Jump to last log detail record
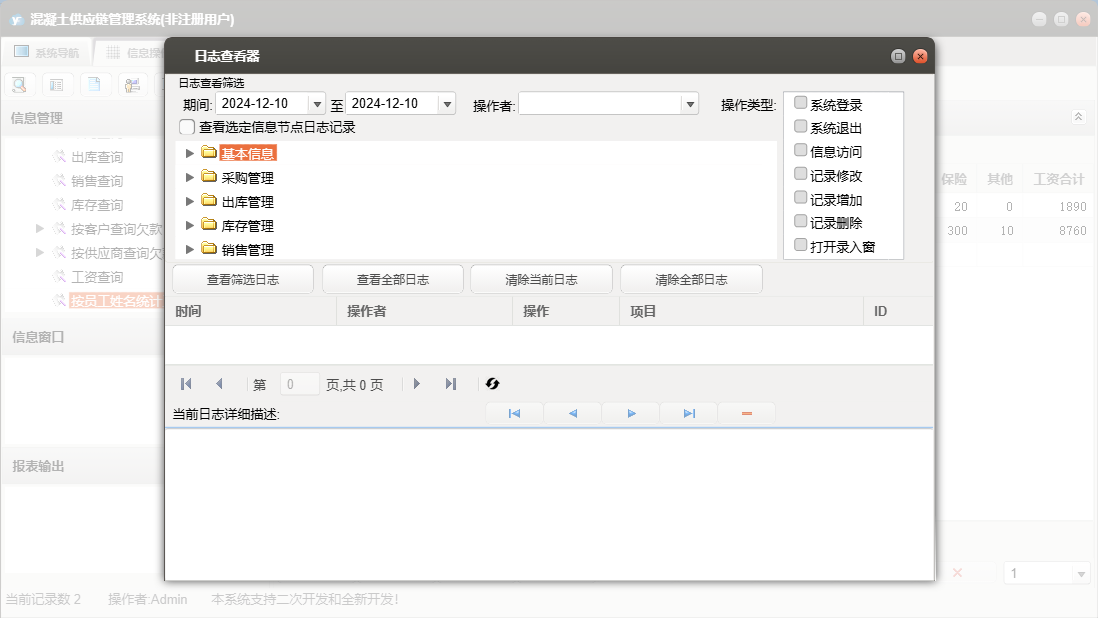The width and height of the screenshot is (1098, 618). tap(689, 413)
